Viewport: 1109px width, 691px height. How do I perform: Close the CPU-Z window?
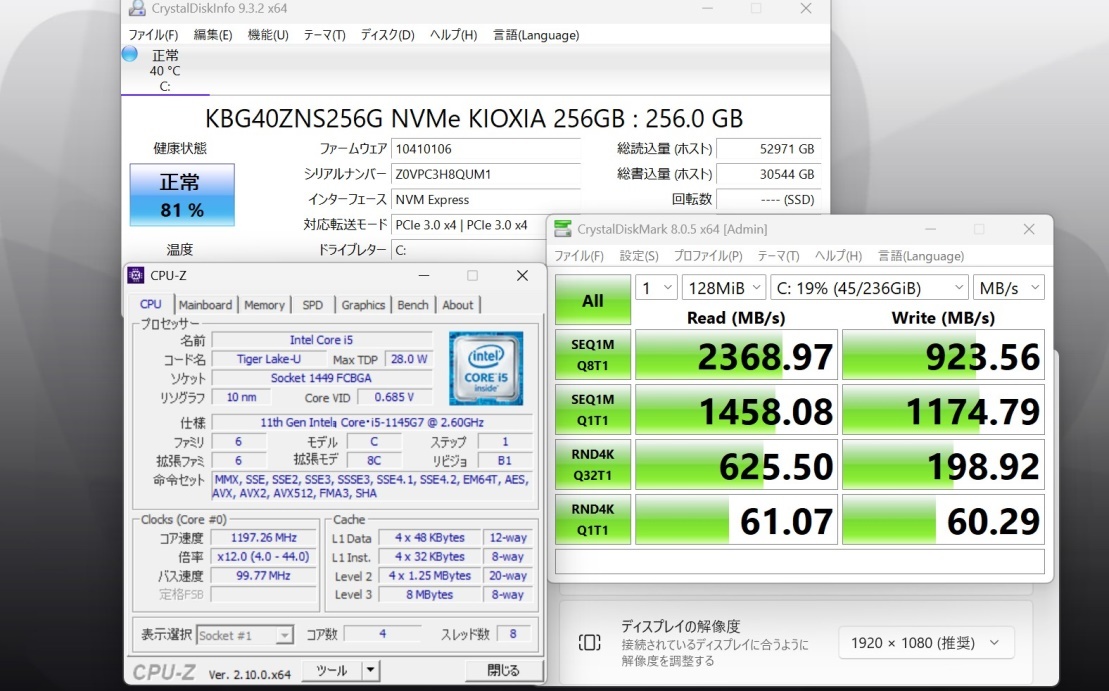(x=522, y=275)
